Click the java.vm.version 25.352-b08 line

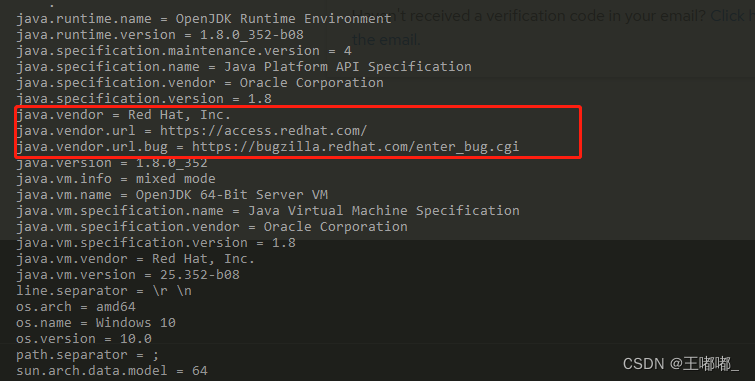[x=128, y=275]
